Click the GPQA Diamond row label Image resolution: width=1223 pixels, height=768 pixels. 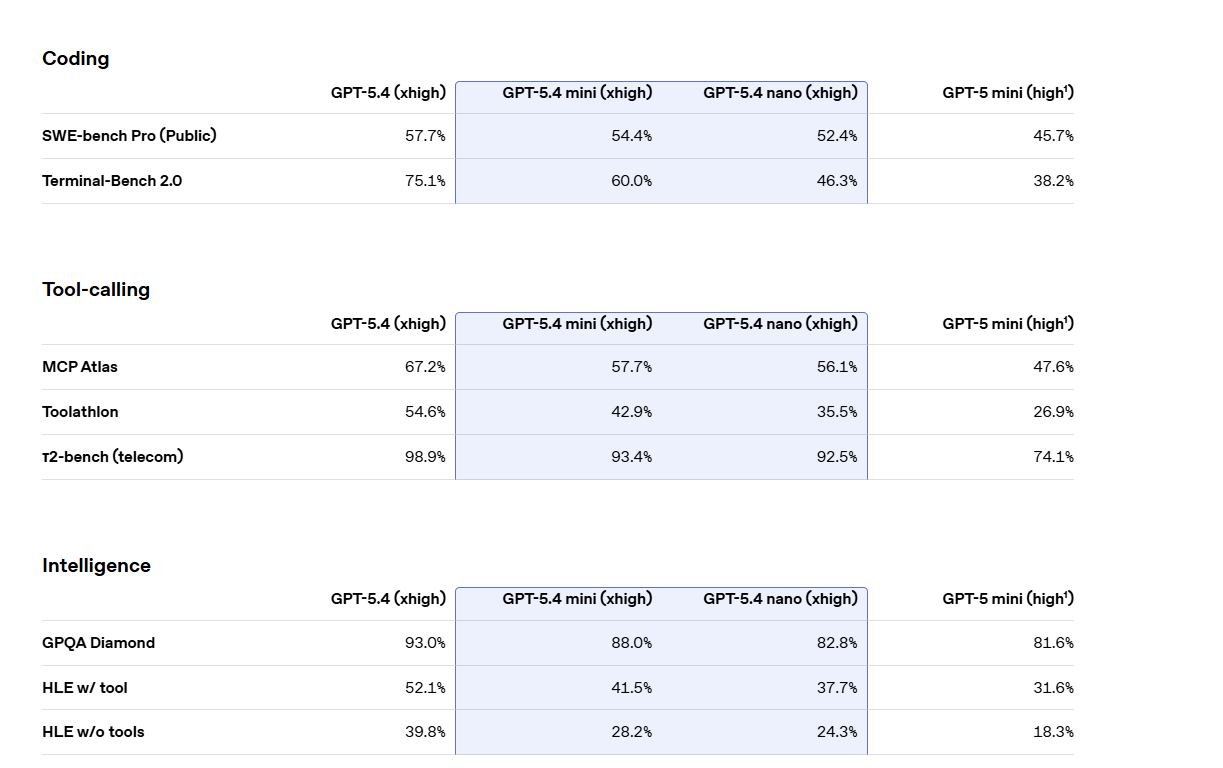[x=98, y=643]
